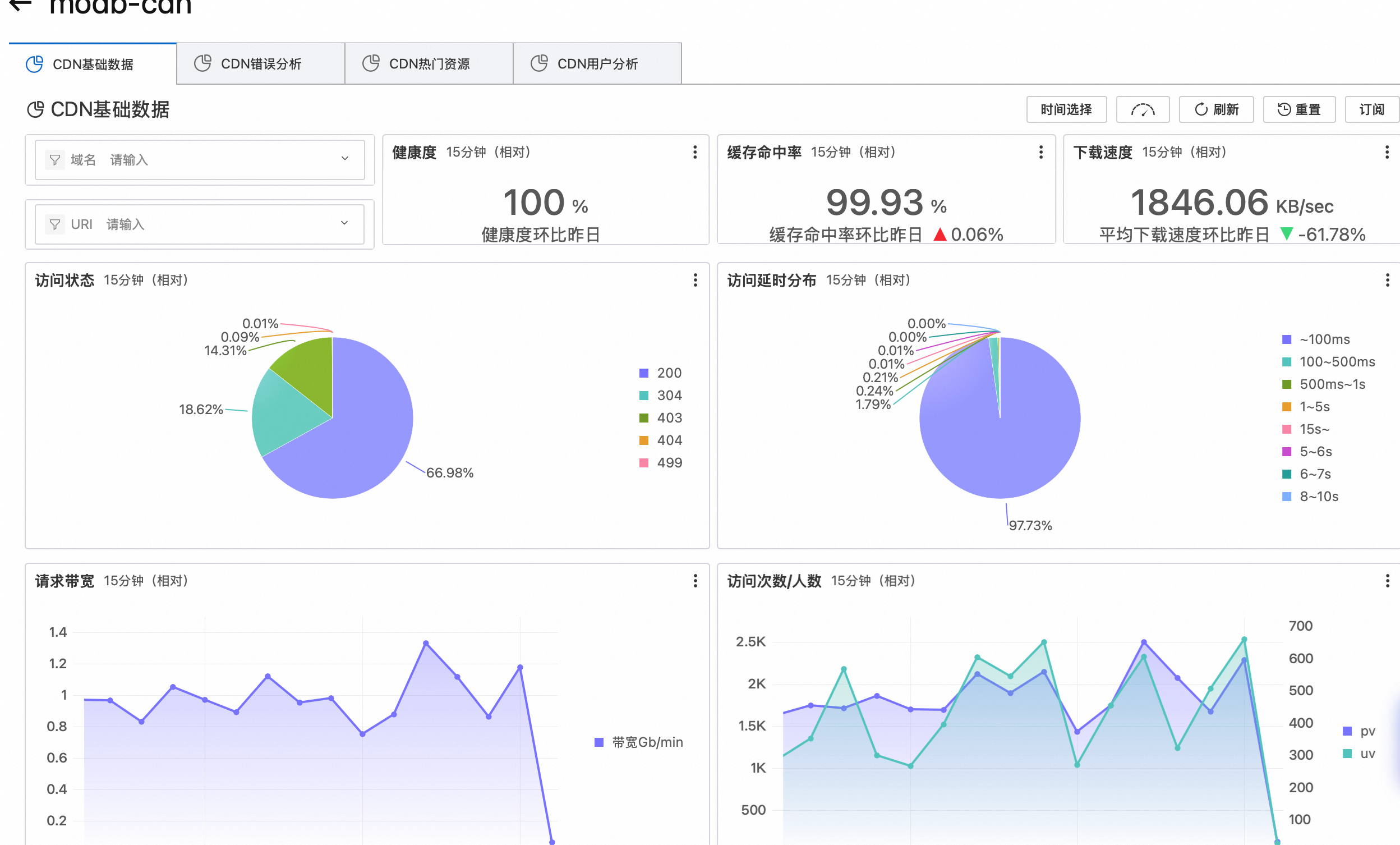The width and height of the screenshot is (1400, 845).
Task: Open the 健康度 panel three-dot menu
Action: pyautogui.click(x=694, y=152)
